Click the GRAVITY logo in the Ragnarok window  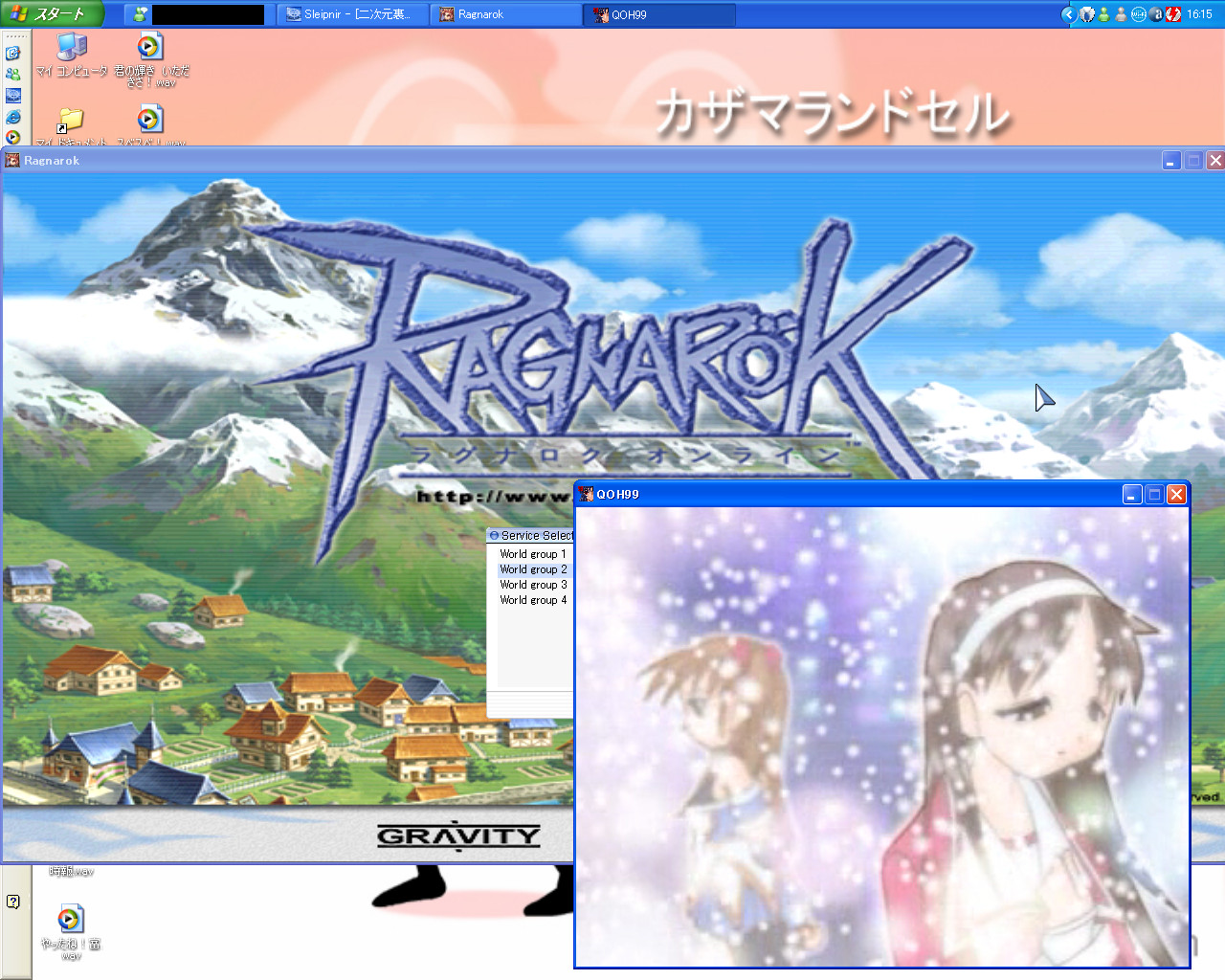coord(458,836)
